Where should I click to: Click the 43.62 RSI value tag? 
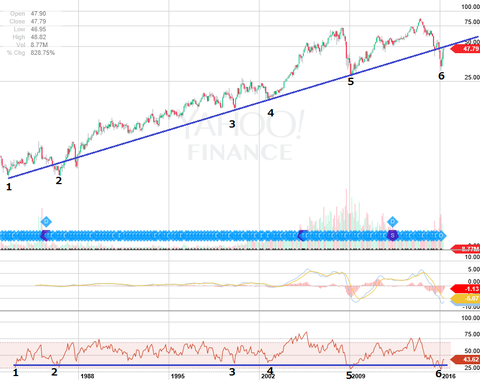[x=465, y=360]
